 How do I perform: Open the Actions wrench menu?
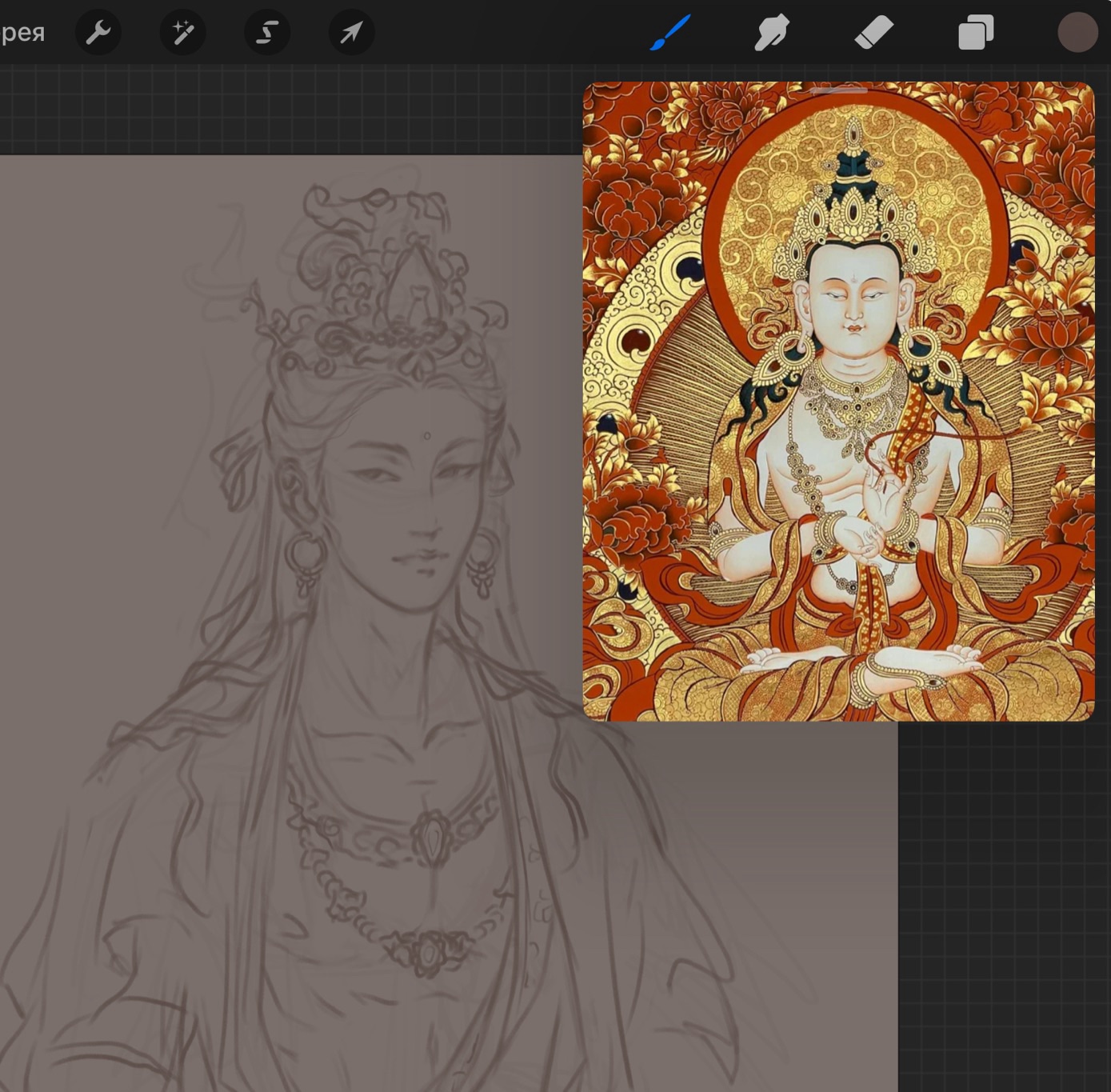(x=98, y=33)
